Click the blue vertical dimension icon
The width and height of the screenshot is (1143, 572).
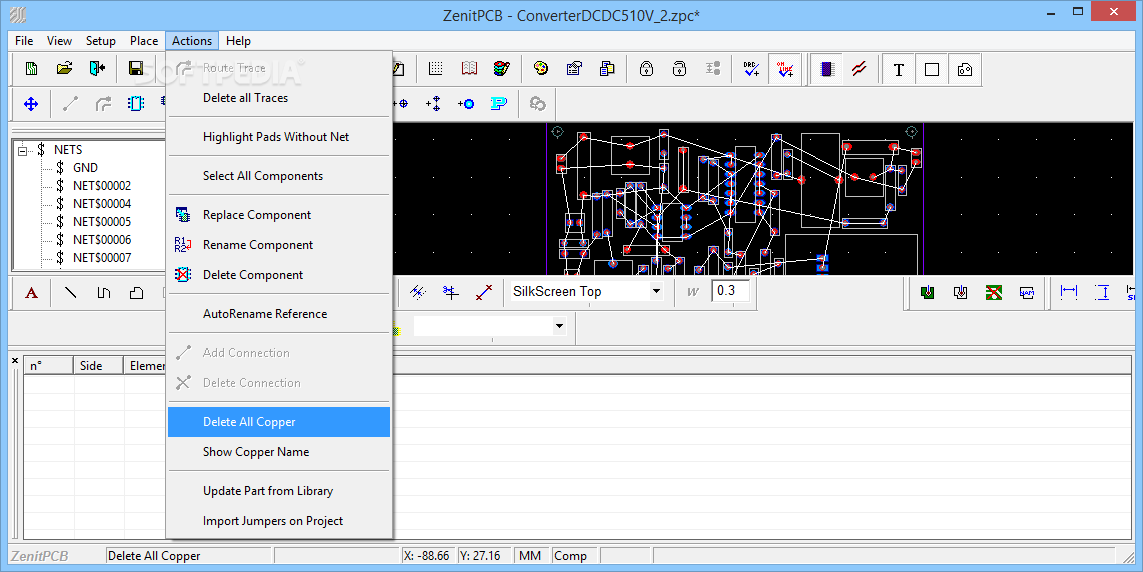(1102, 292)
